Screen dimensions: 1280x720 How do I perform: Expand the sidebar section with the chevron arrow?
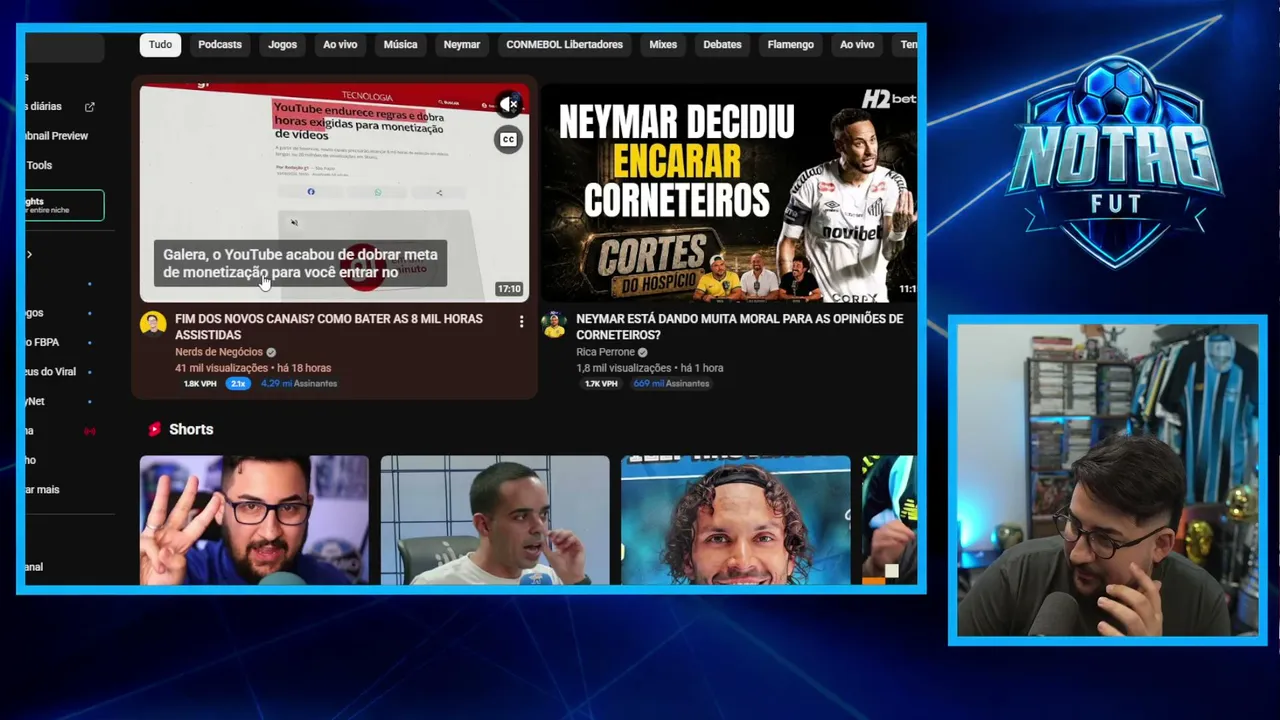click(x=29, y=255)
